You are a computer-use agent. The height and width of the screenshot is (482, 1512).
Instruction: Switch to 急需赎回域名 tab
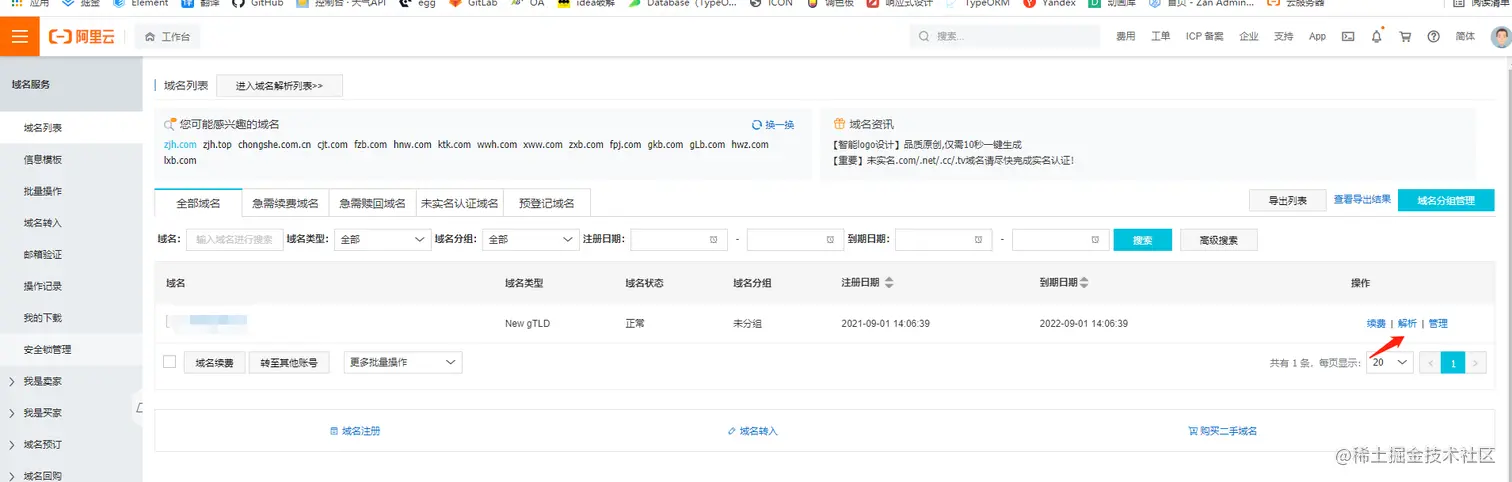(372, 203)
